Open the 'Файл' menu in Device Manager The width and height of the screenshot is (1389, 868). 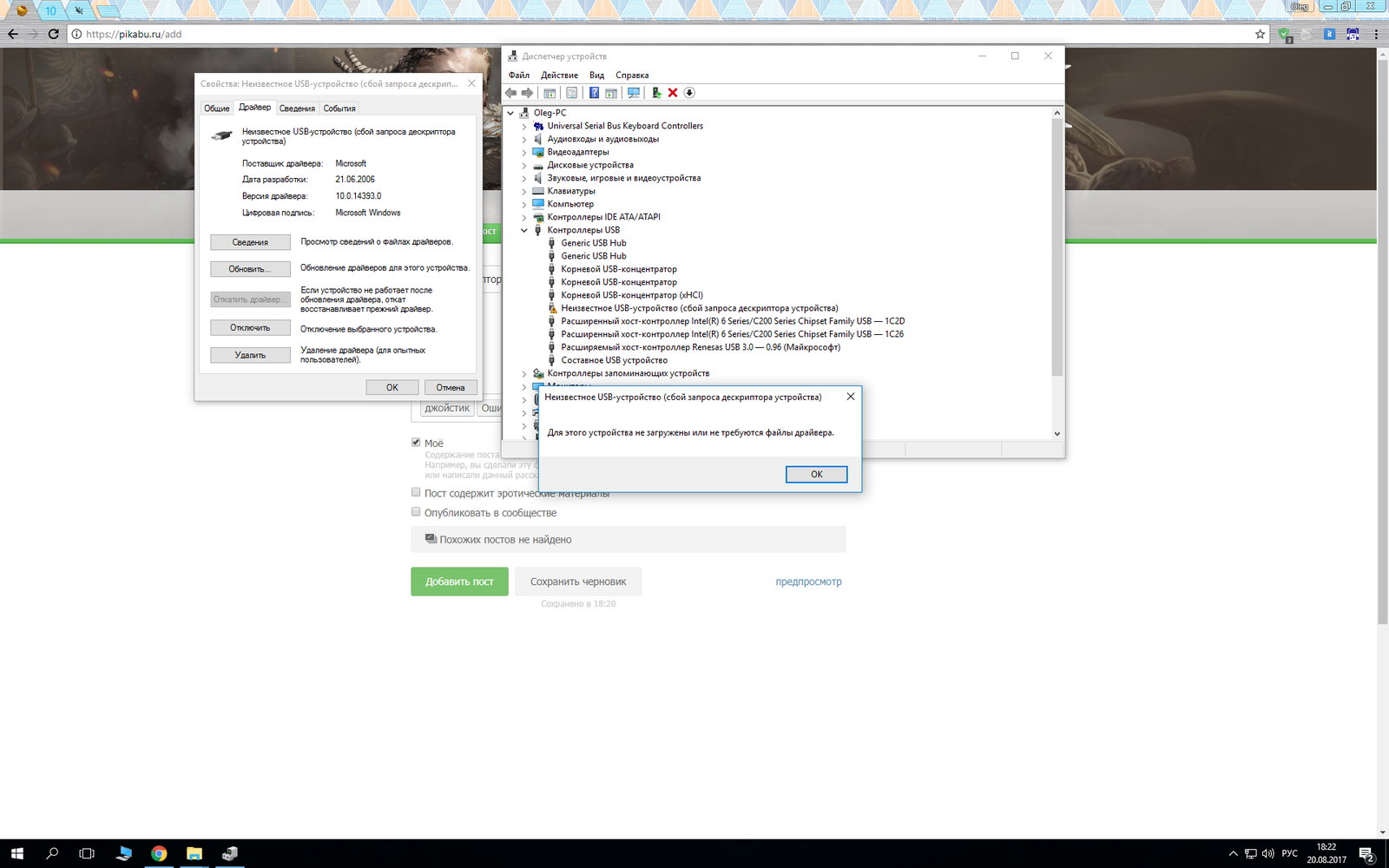pyautogui.click(x=519, y=76)
